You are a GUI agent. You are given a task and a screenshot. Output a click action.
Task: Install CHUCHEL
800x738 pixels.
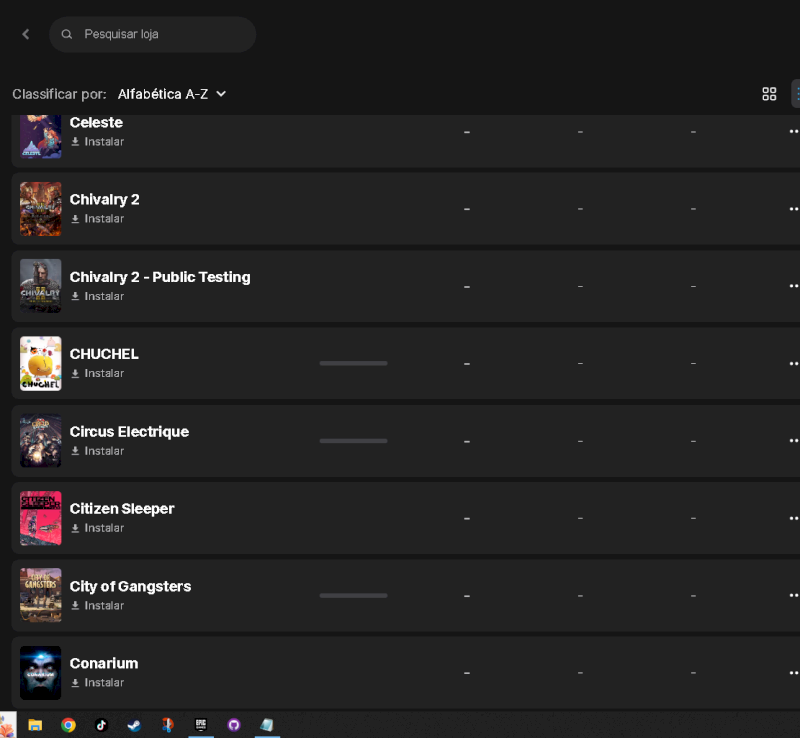click(97, 374)
